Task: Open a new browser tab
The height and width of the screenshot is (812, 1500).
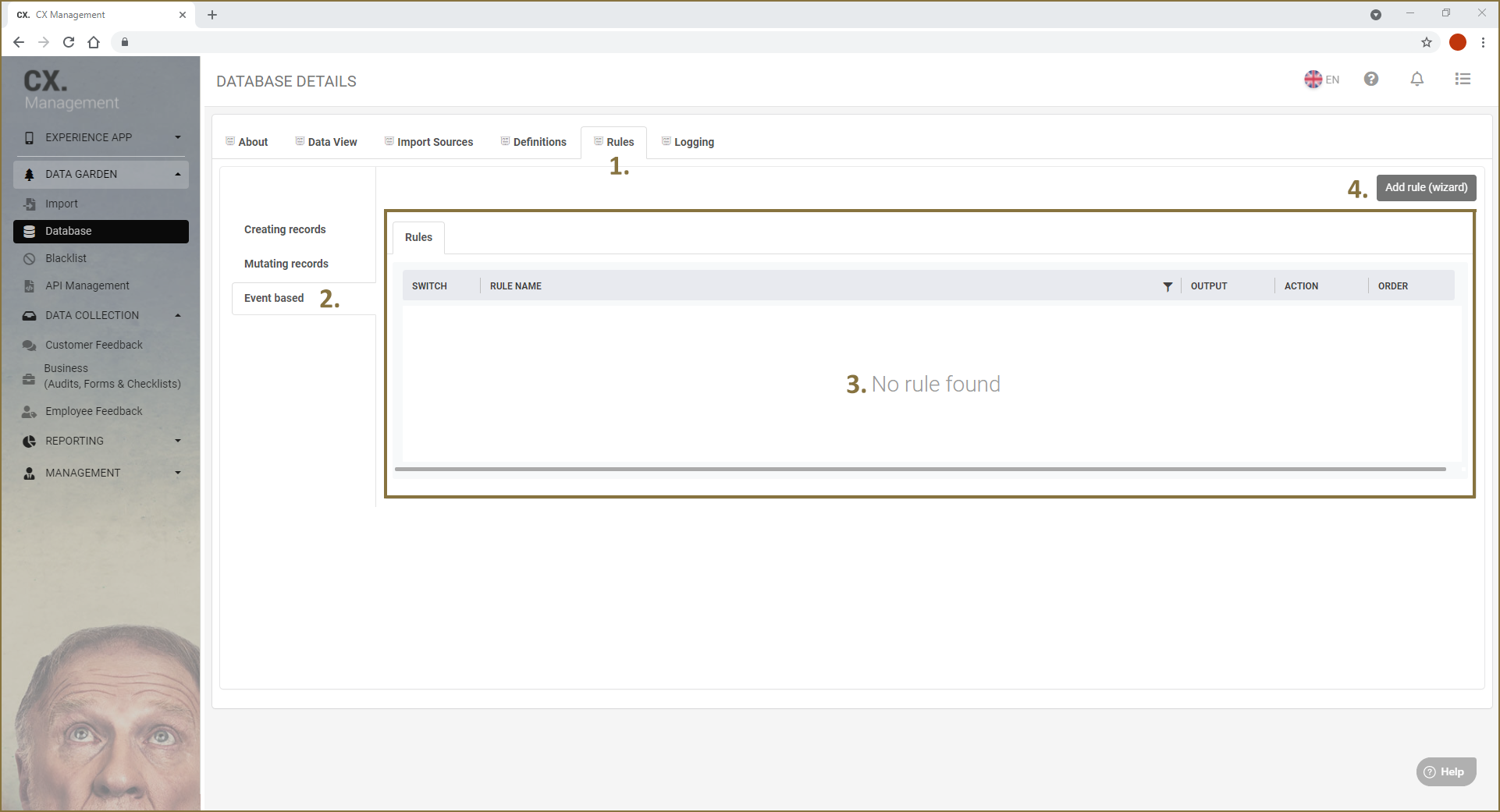Action: [x=212, y=15]
